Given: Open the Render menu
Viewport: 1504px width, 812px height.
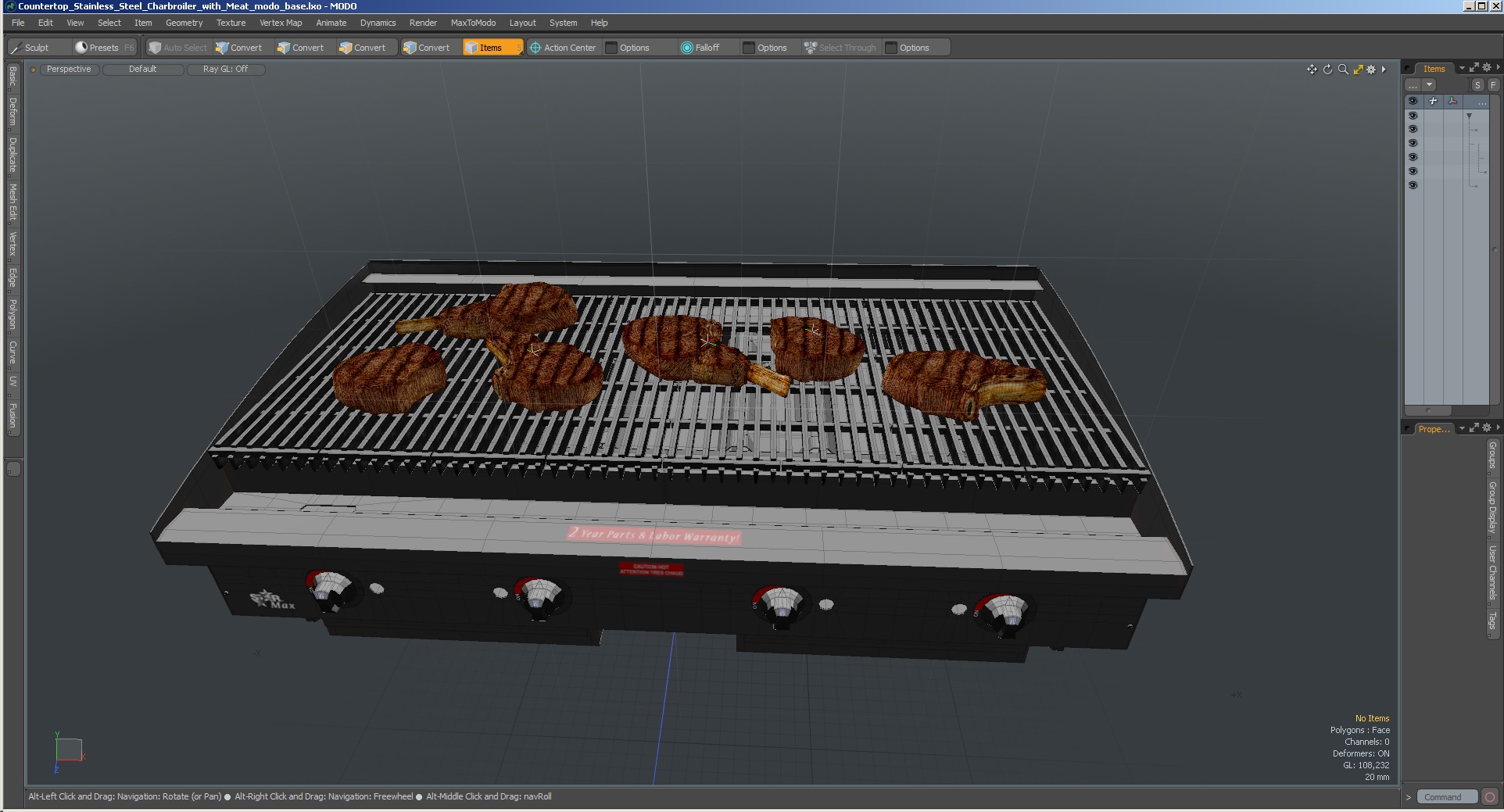Looking at the screenshot, I should point(423,23).
